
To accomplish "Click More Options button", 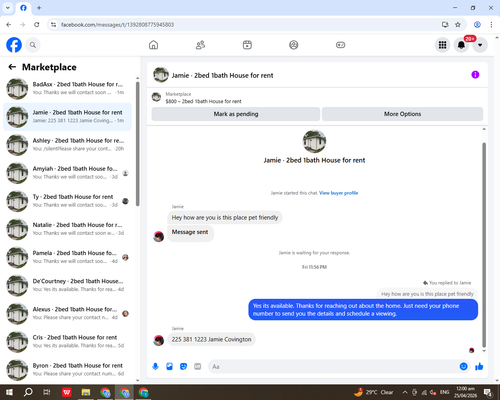I will (x=402, y=114).
